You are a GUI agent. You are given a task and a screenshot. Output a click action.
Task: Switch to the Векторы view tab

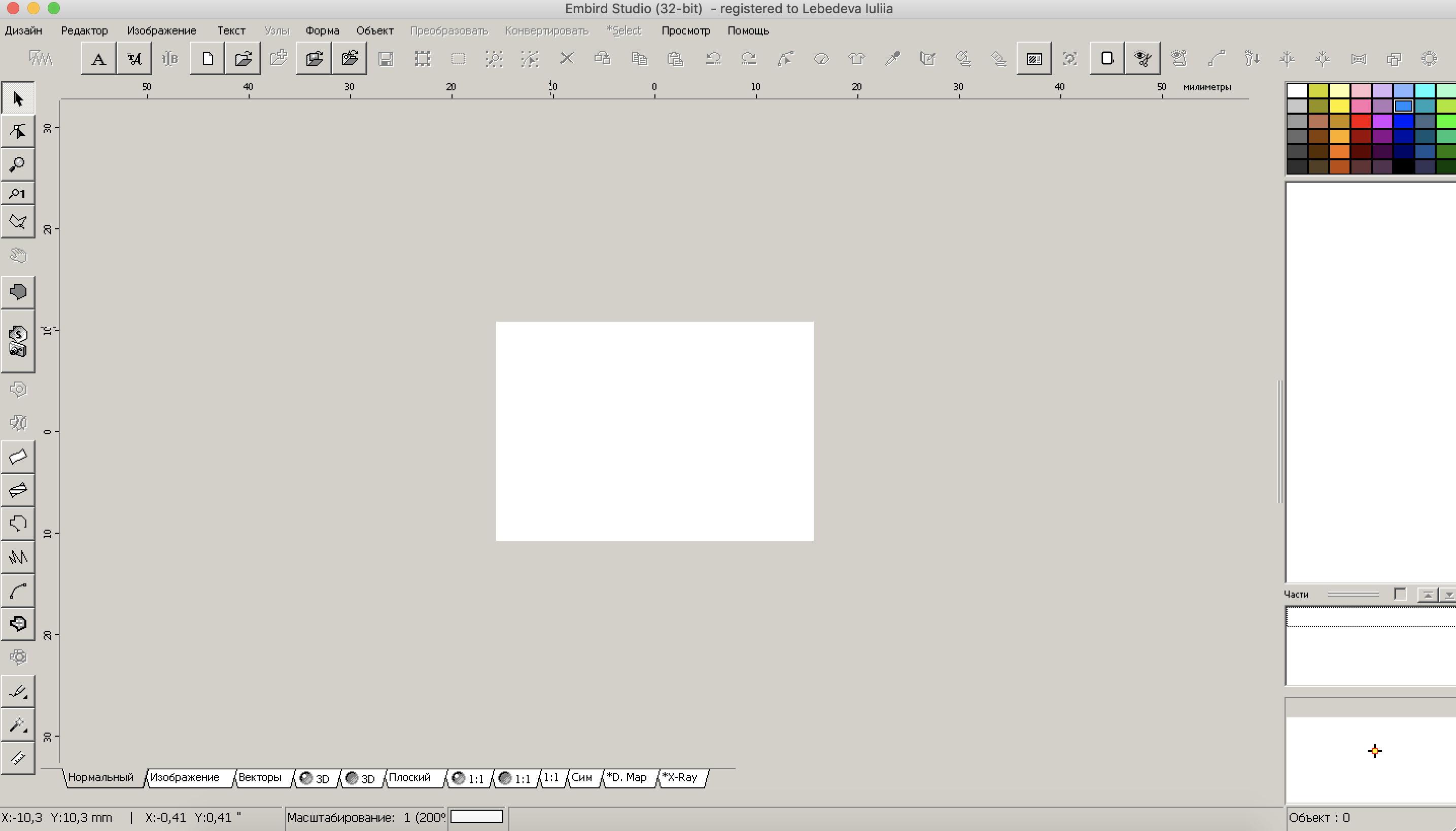tap(260, 777)
